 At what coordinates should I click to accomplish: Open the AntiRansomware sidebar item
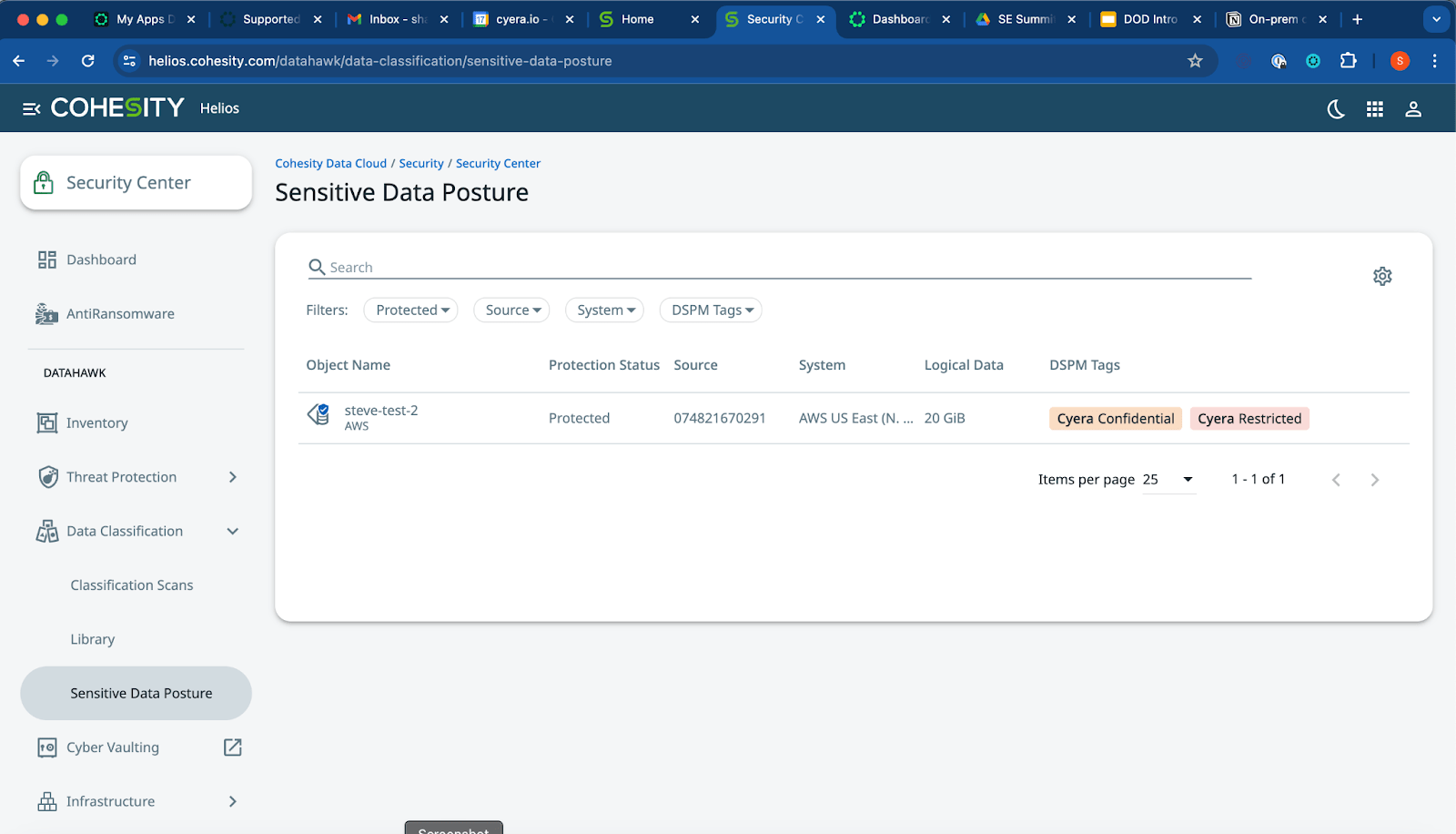tap(120, 314)
